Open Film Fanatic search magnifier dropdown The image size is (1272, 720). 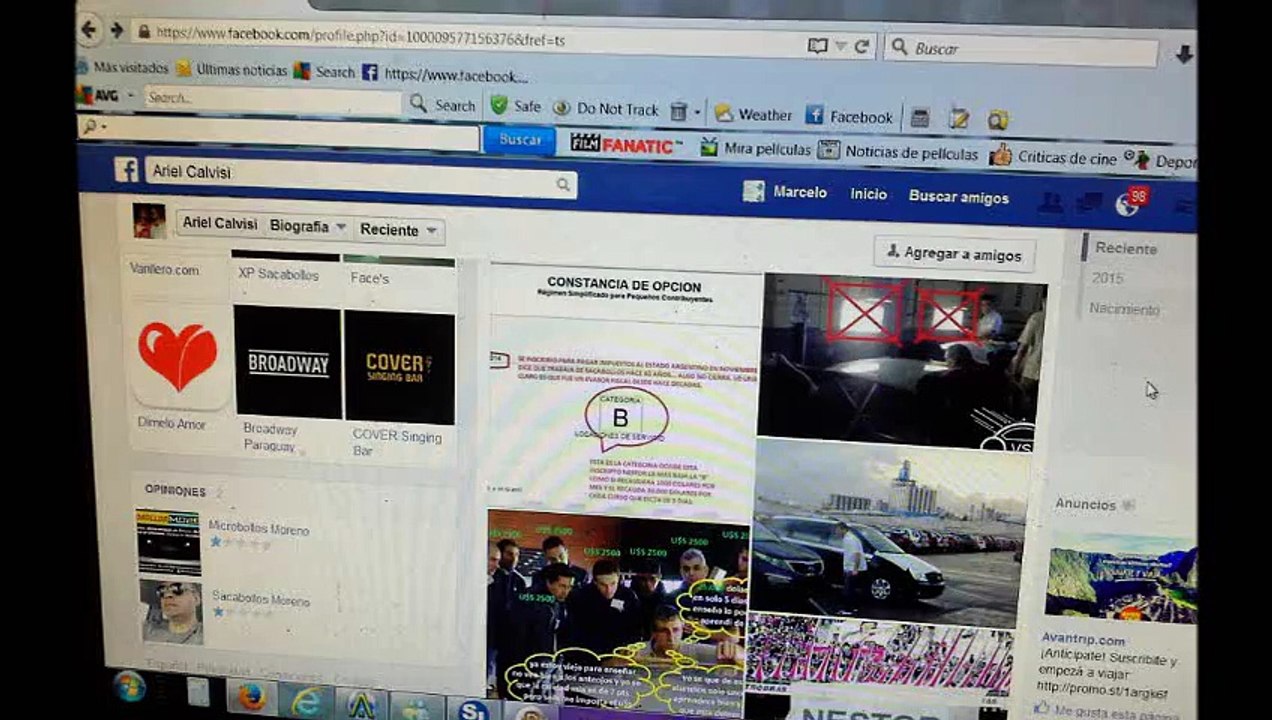pos(92,127)
